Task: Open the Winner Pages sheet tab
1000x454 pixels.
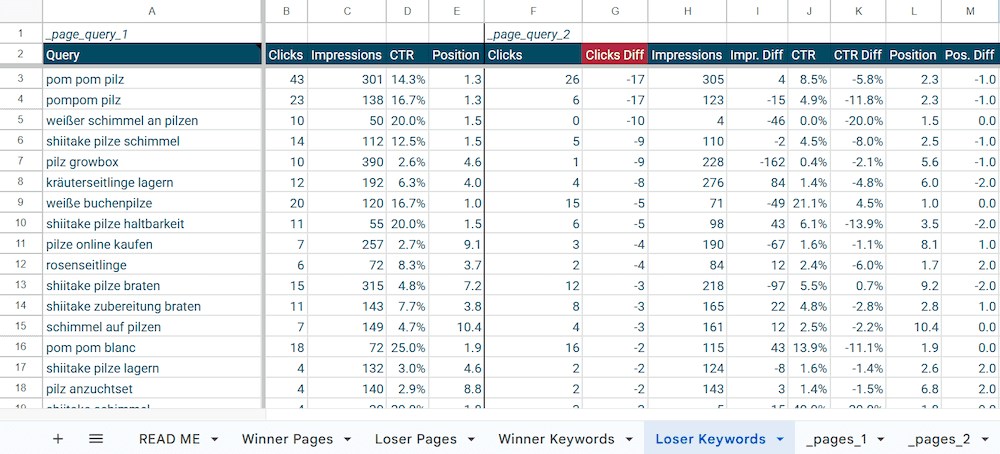Action: coord(287,439)
